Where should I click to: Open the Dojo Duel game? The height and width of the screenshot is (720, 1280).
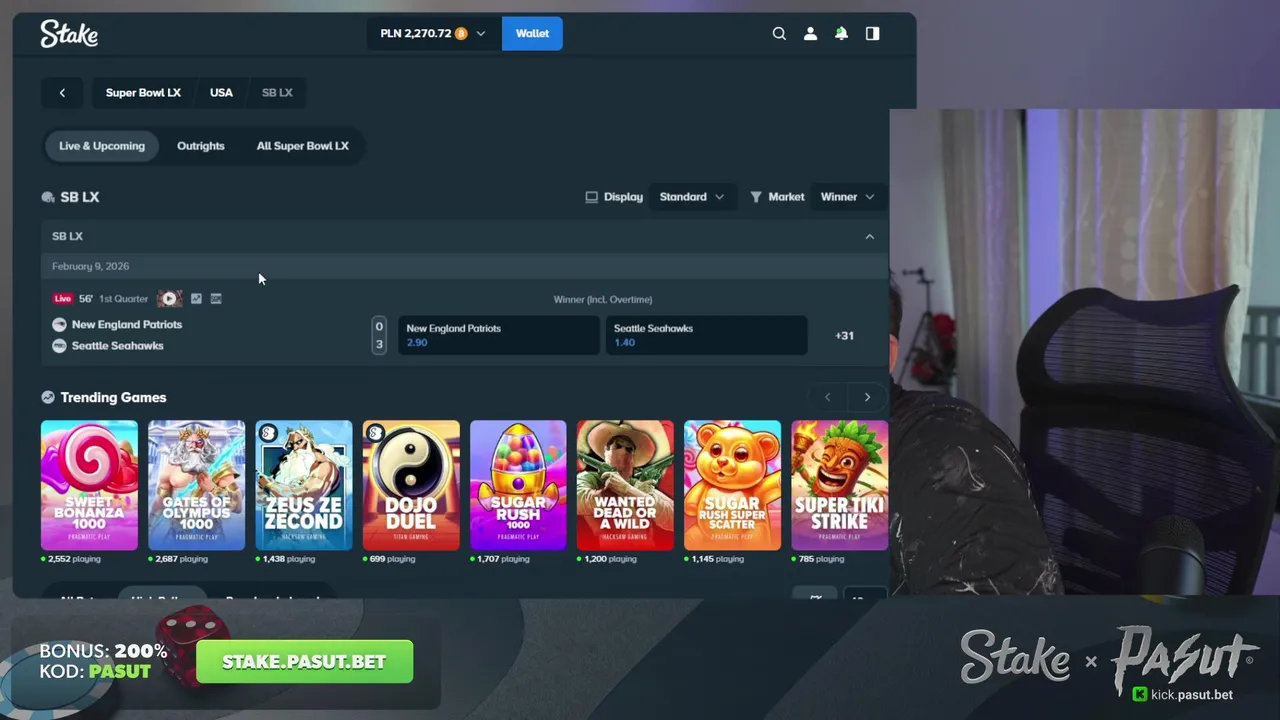point(411,485)
